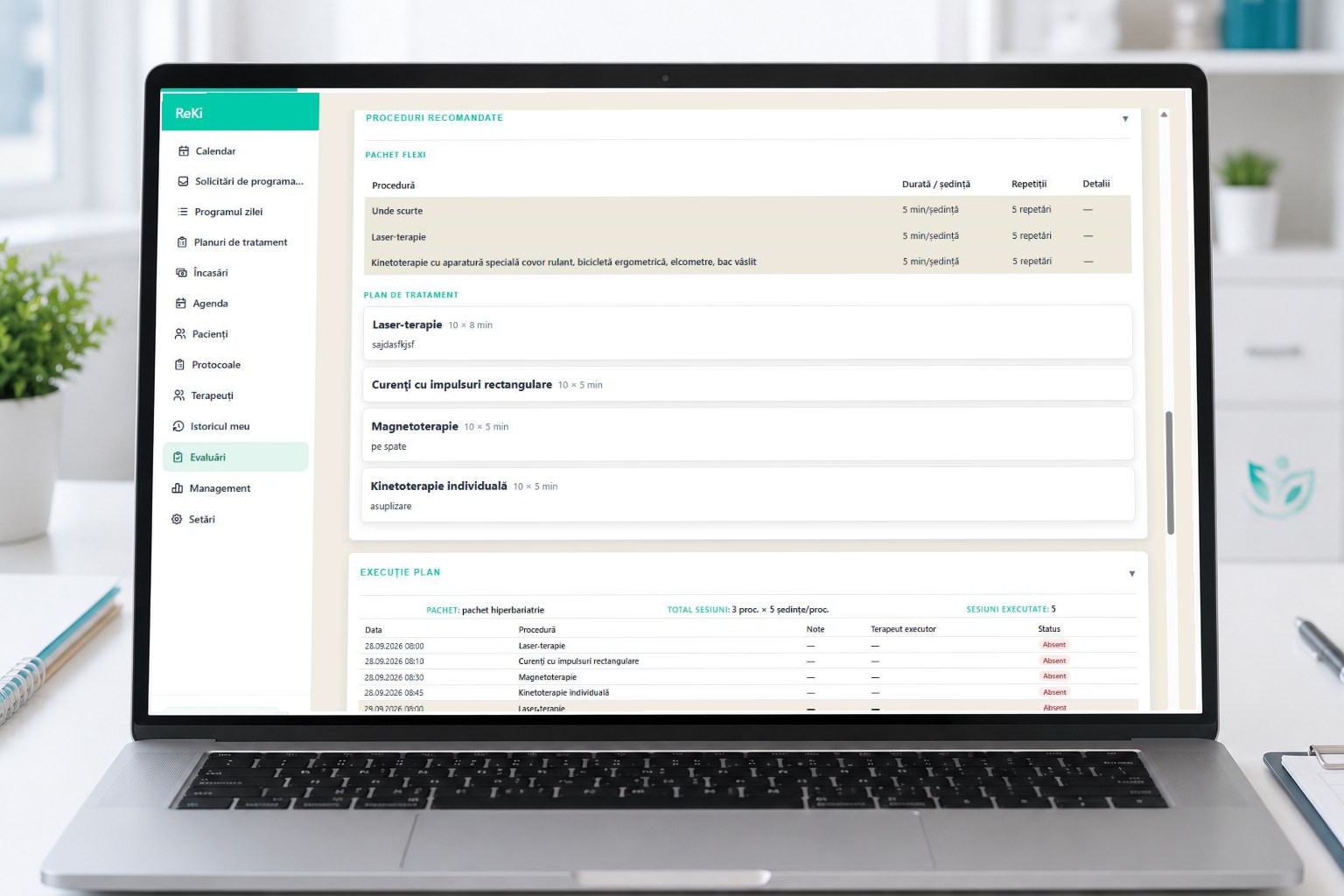Collapse the Proceduri Recomandate section arrow
Screen dimensions: 1344x896
click(1125, 119)
